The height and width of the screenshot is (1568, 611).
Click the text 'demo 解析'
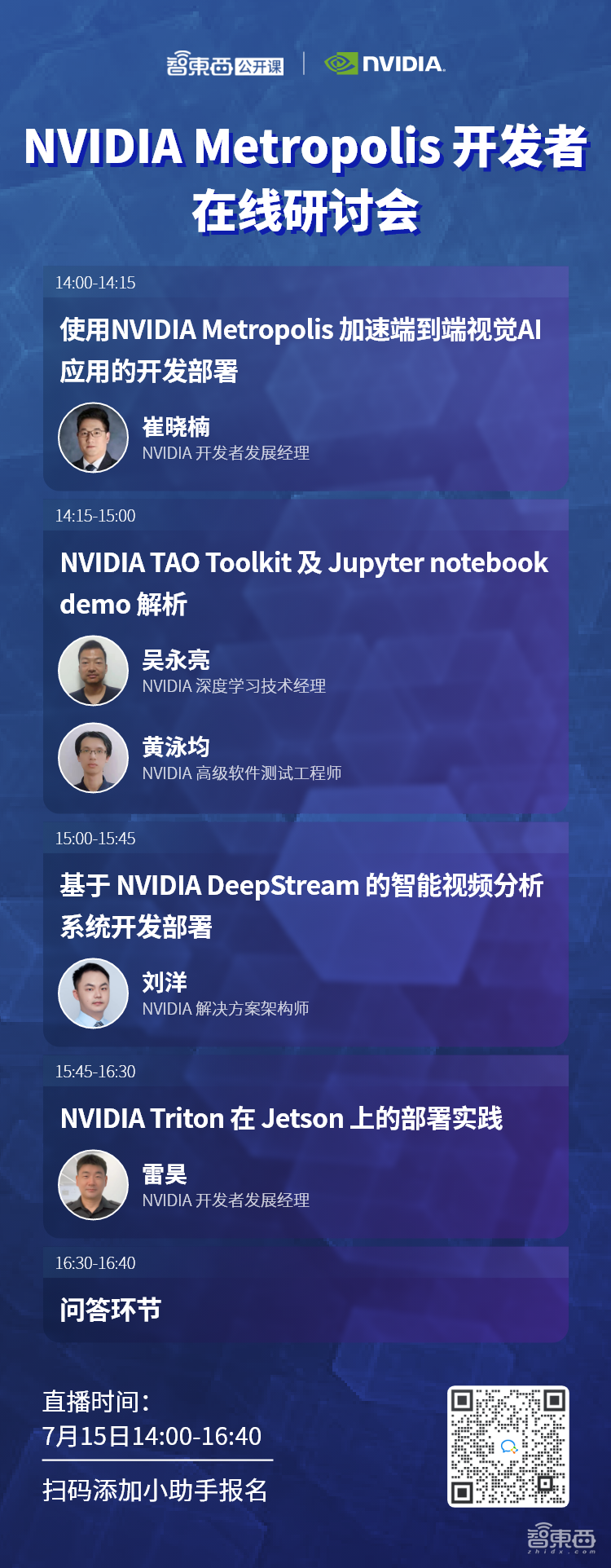tap(124, 605)
